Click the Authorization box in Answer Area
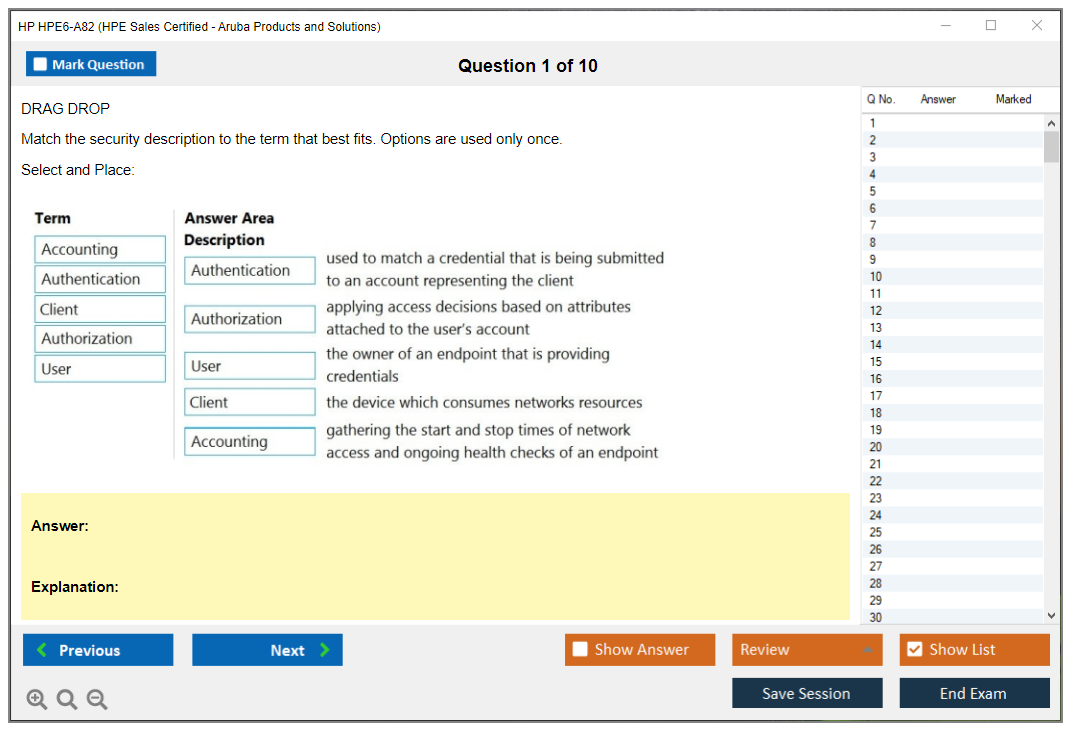This screenshot has width=1075, height=735. tap(249, 319)
